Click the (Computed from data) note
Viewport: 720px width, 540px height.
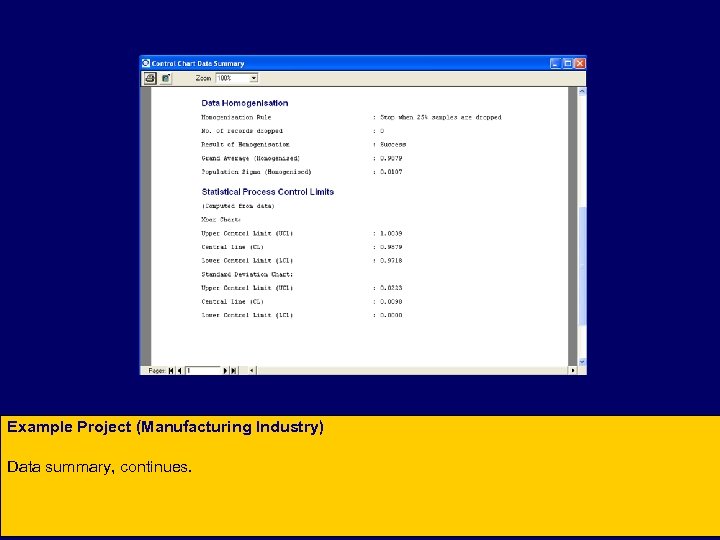[x=238, y=206]
